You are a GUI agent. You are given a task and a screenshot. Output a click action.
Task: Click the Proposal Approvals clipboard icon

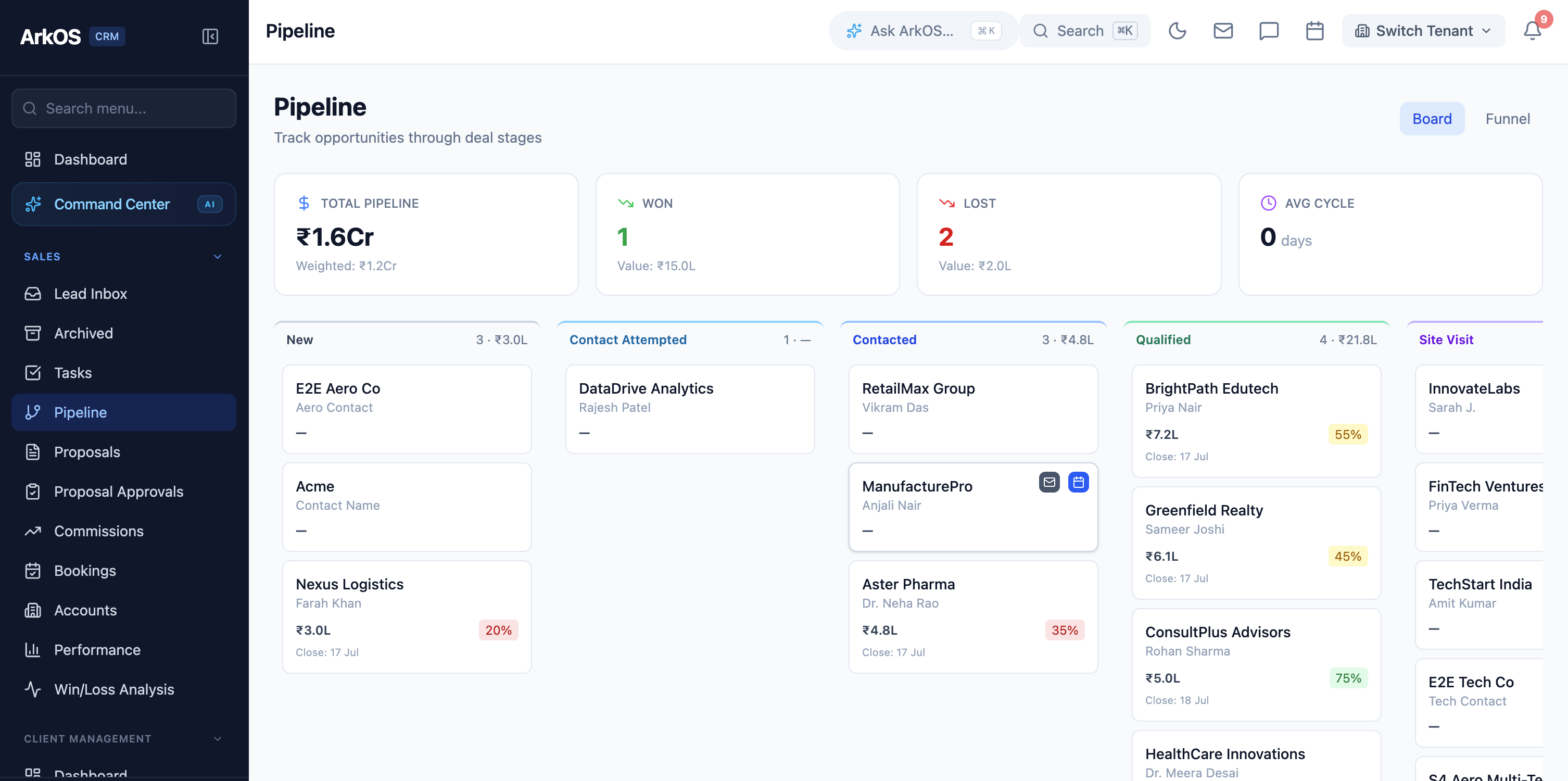point(32,492)
